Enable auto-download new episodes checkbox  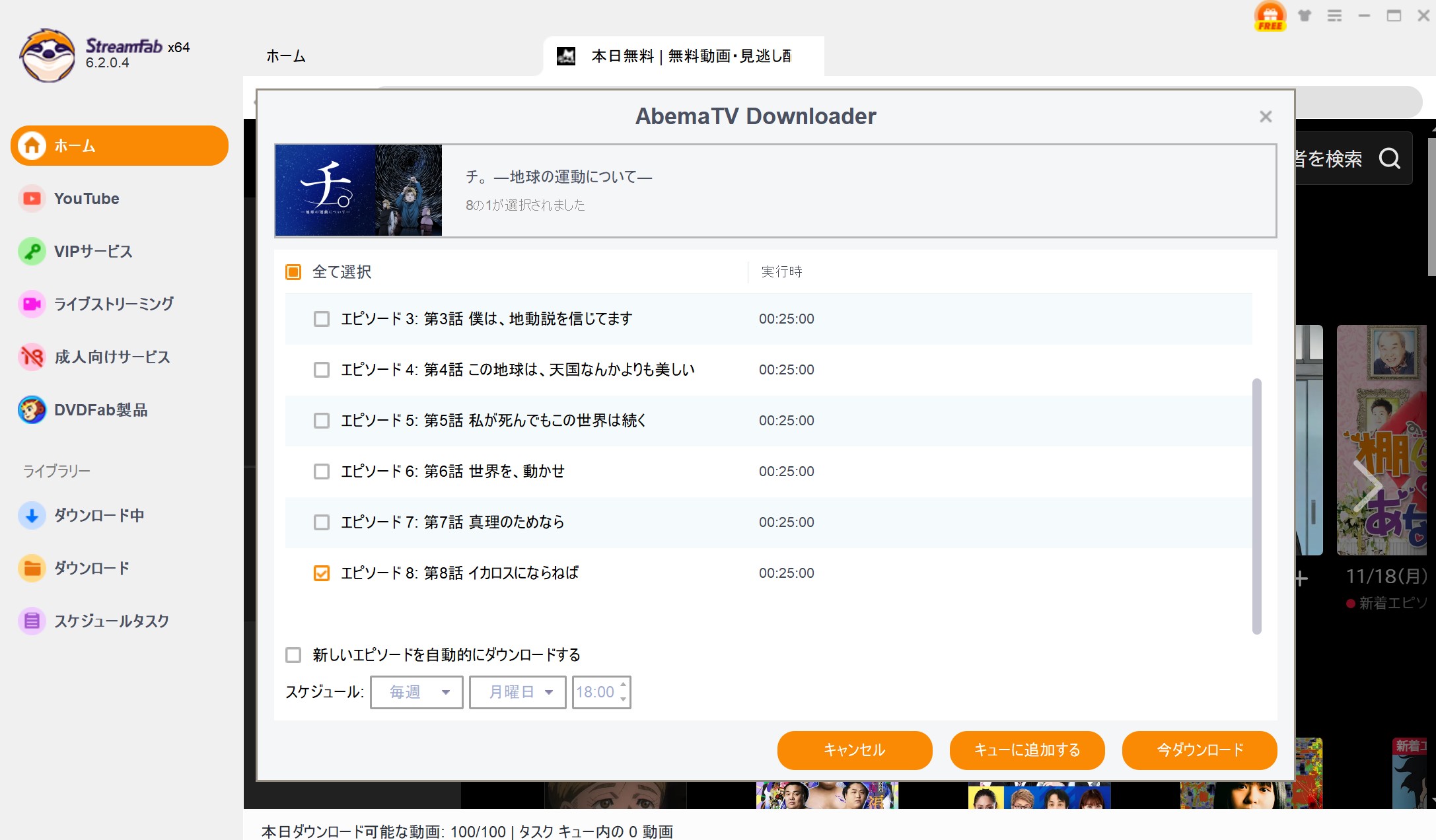tap(293, 655)
